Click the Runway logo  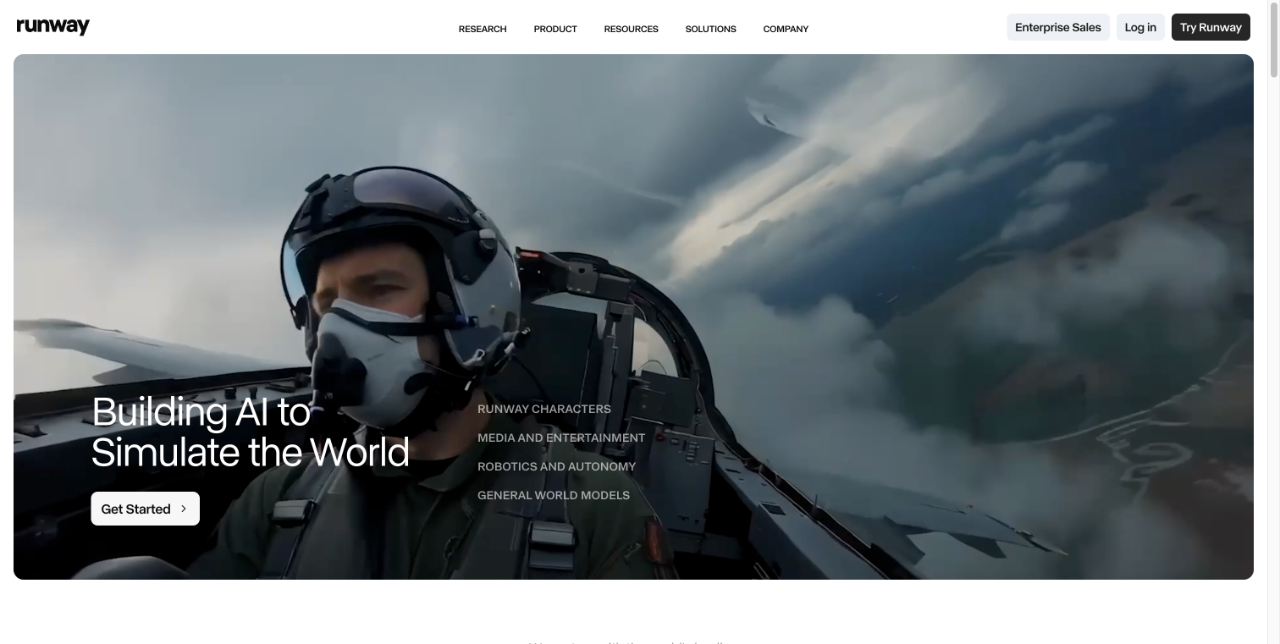pyautogui.click(x=53, y=27)
